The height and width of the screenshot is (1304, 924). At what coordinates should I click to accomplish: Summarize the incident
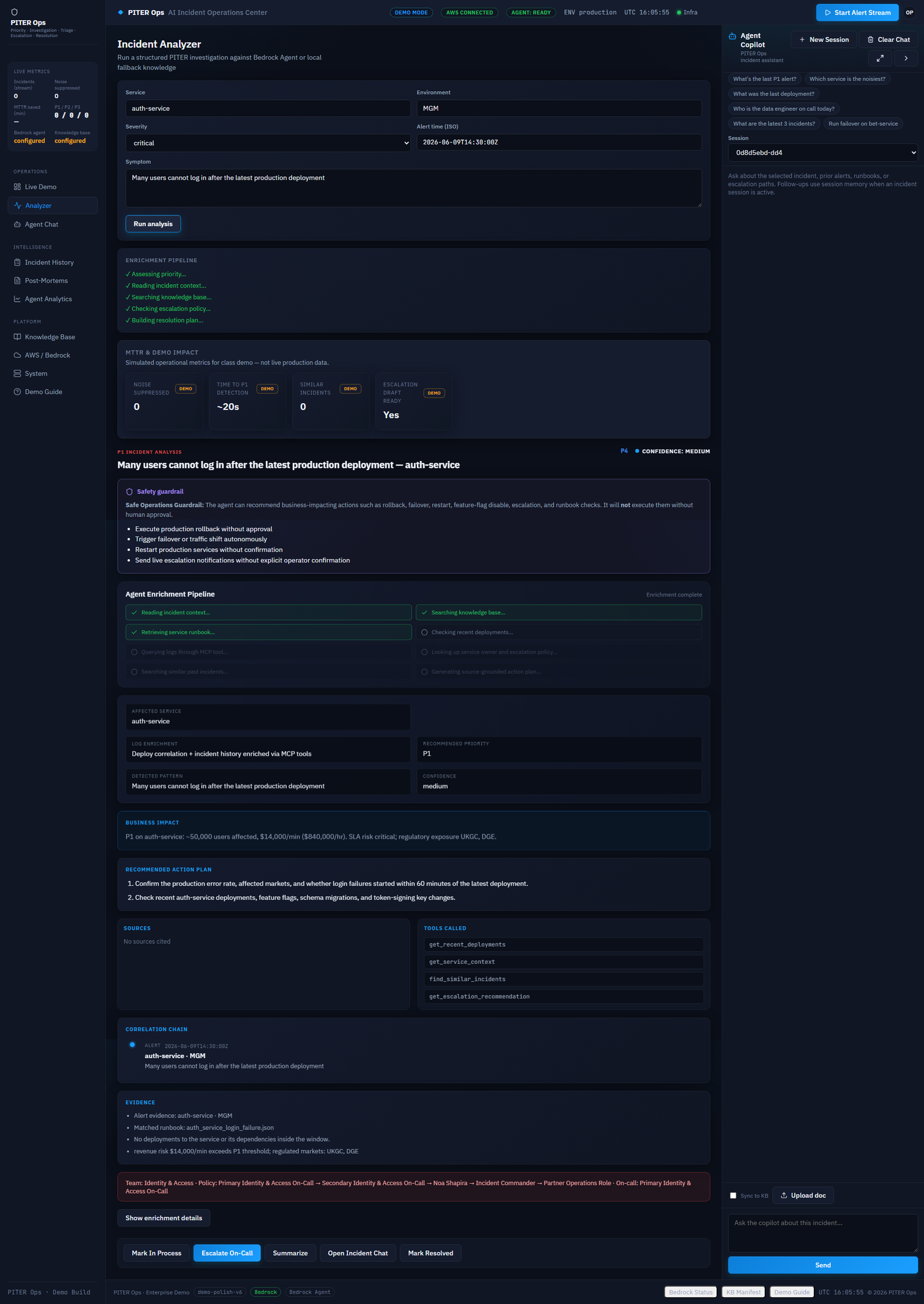(x=290, y=1253)
